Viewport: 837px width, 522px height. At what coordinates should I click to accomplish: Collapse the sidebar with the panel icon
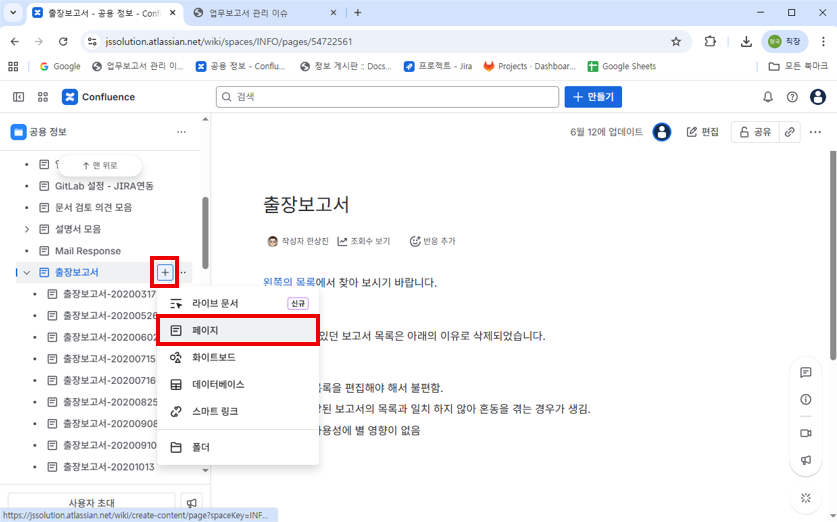click(x=18, y=97)
